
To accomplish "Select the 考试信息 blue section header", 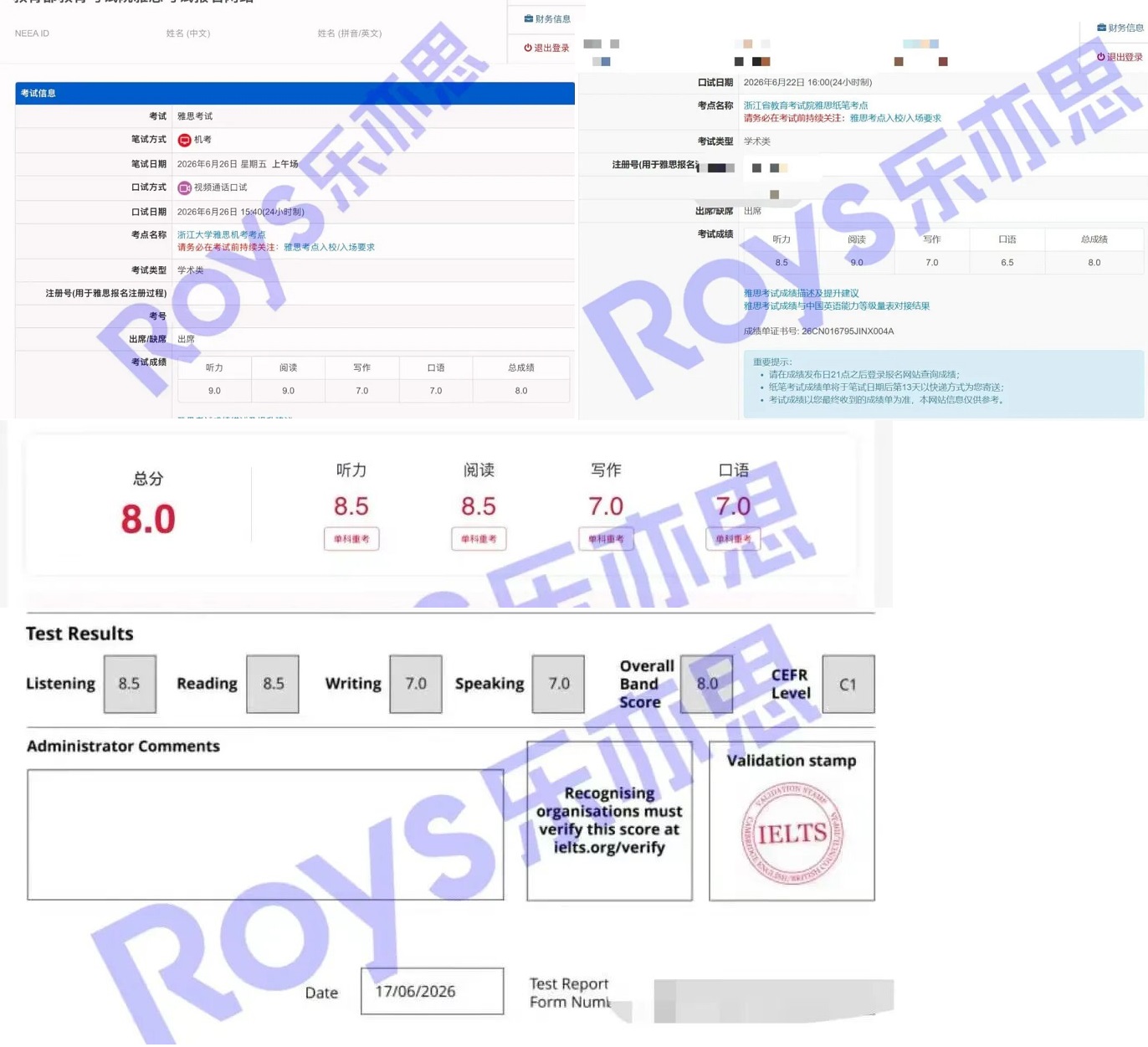I will pyautogui.click(x=295, y=93).
